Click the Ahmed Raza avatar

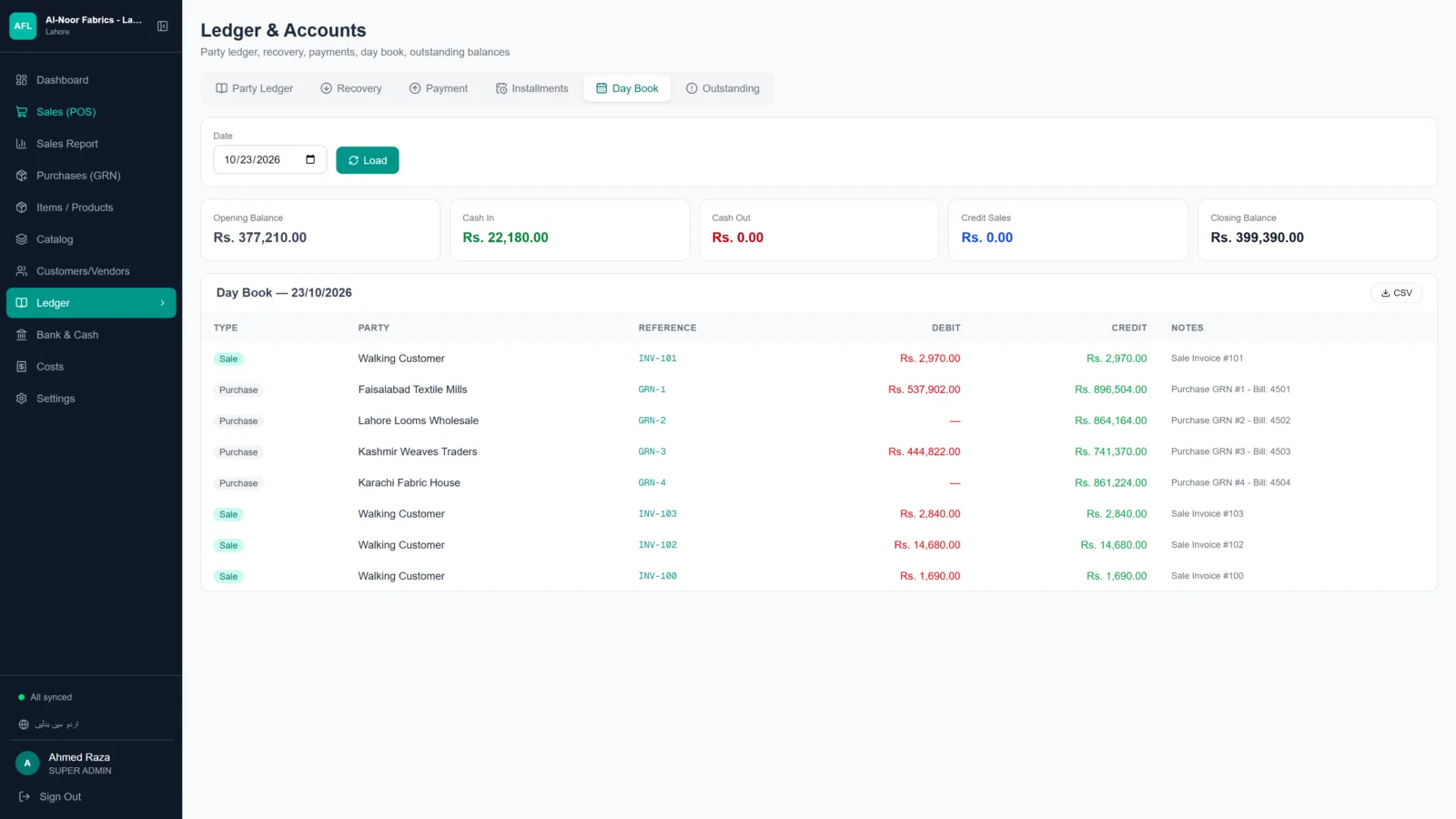[x=27, y=763]
